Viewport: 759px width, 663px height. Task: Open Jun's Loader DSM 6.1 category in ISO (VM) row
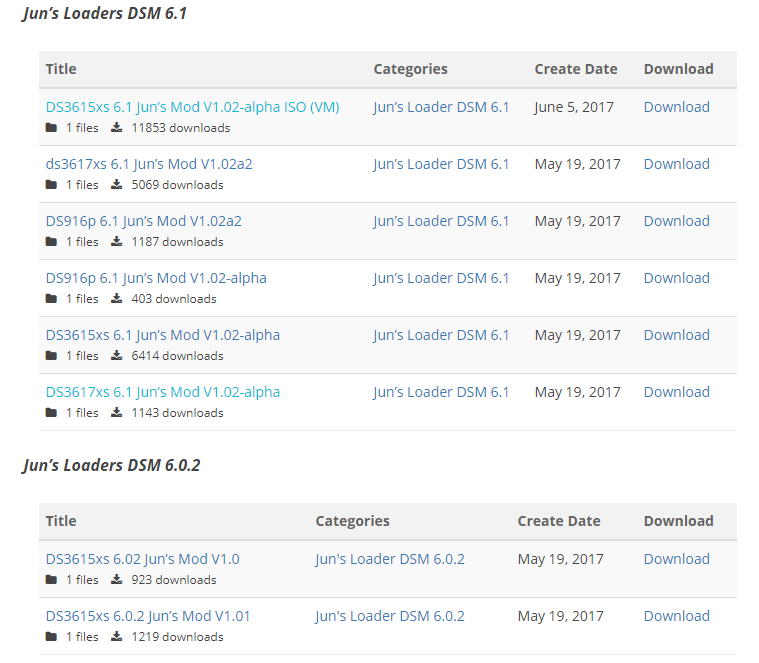(x=441, y=107)
